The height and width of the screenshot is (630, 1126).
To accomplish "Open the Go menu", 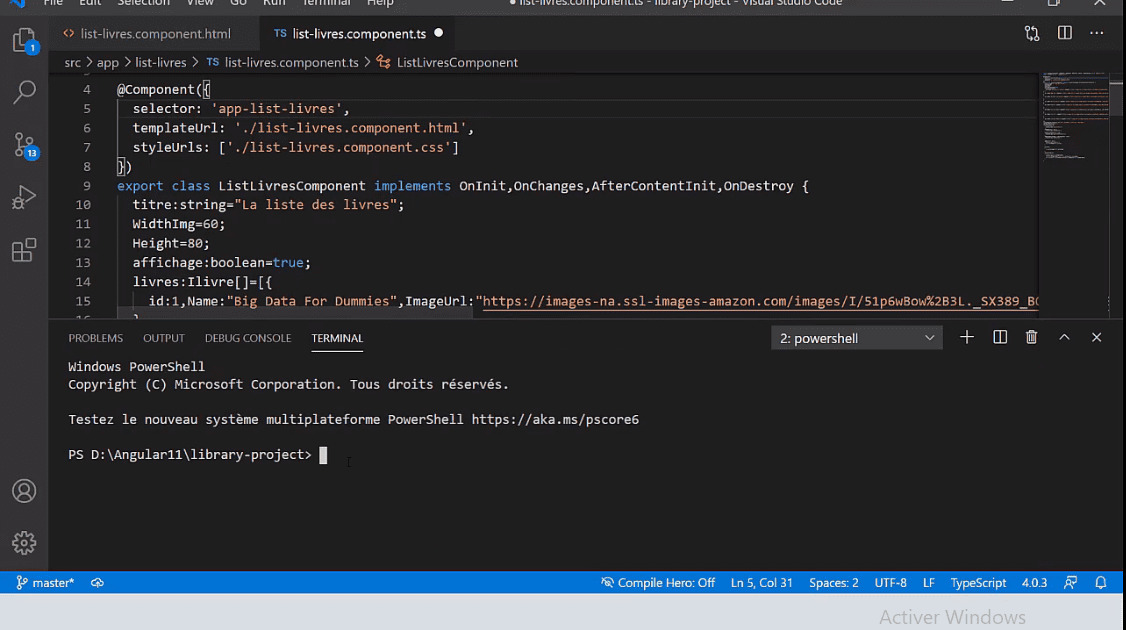I will coord(238,3).
